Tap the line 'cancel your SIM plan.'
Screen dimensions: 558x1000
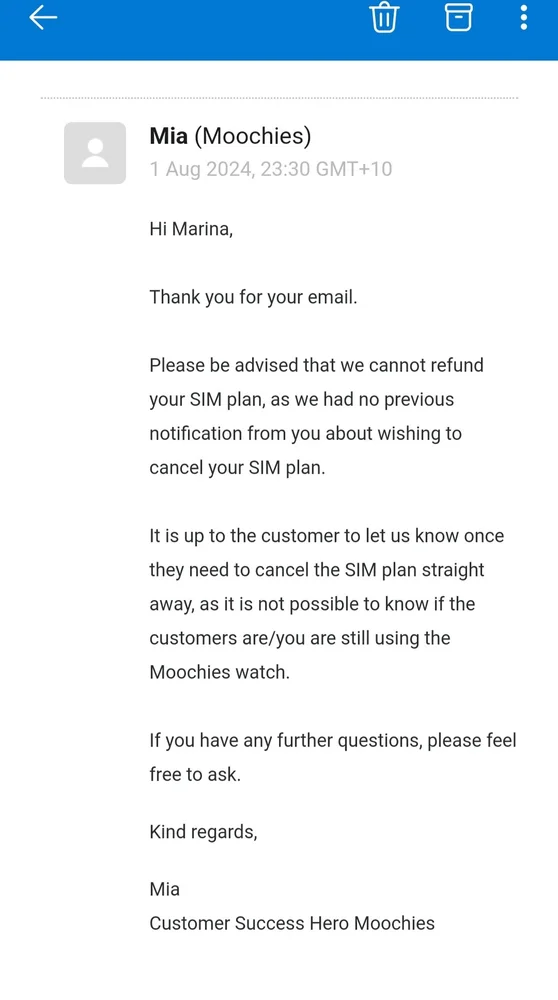pyautogui.click(x=237, y=467)
